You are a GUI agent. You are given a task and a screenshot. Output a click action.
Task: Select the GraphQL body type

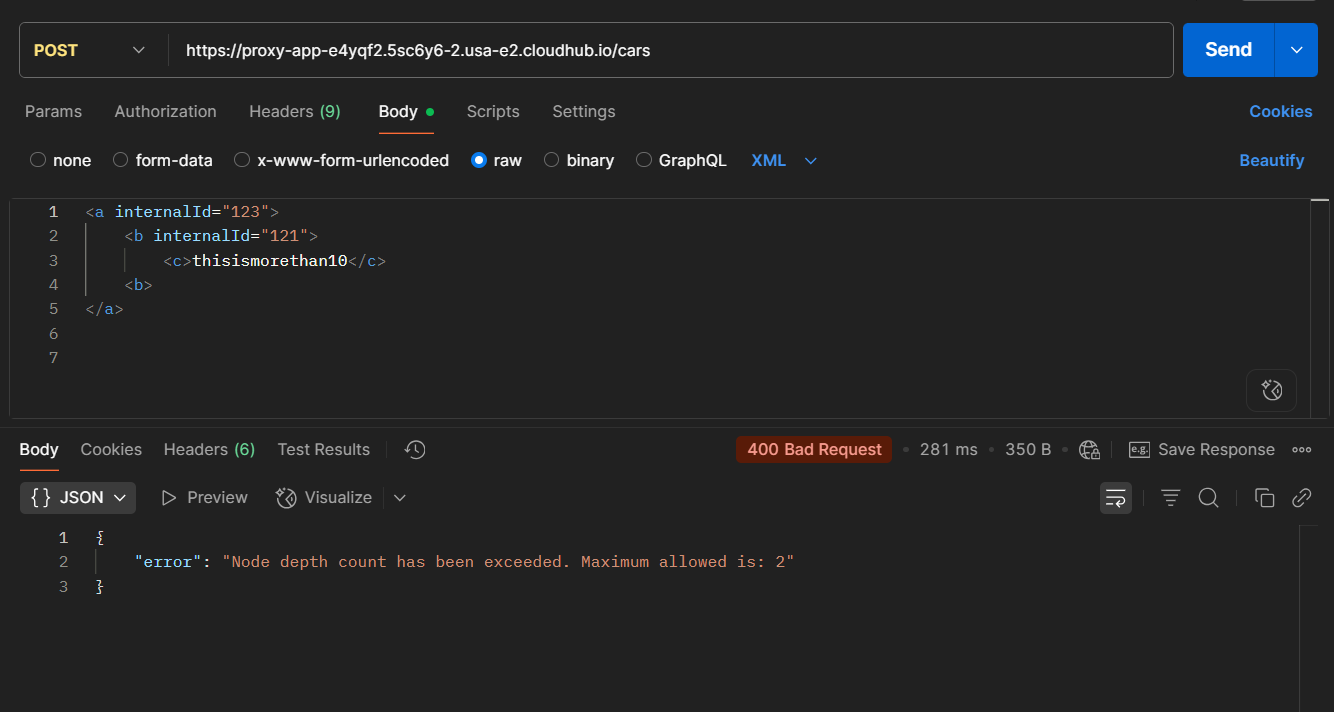643,160
